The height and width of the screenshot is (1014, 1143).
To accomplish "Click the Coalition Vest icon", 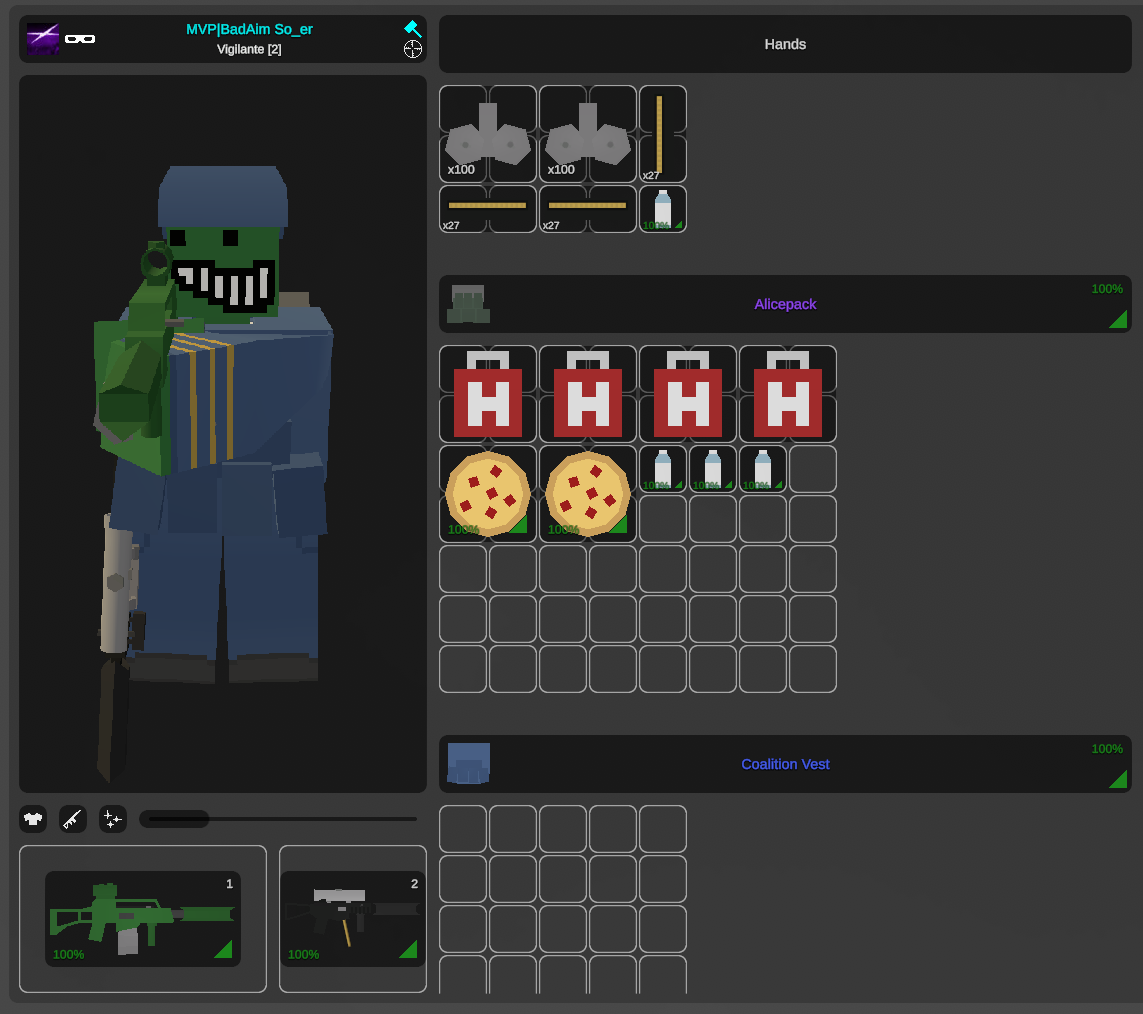I will 468,763.
